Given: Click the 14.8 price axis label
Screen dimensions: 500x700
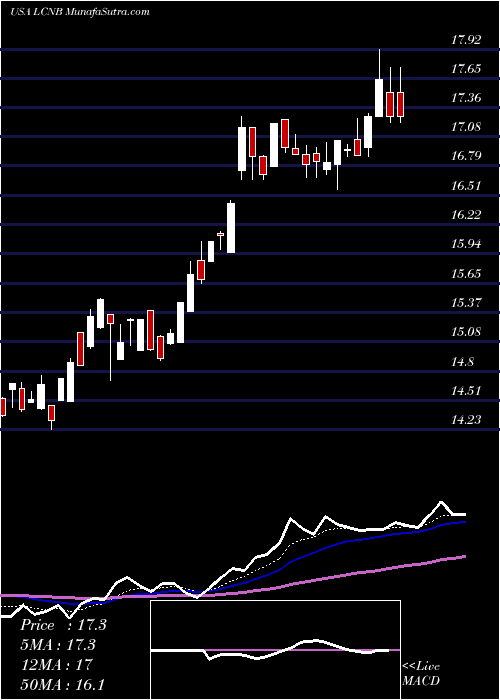Looking at the screenshot, I should click(x=462, y=361).
